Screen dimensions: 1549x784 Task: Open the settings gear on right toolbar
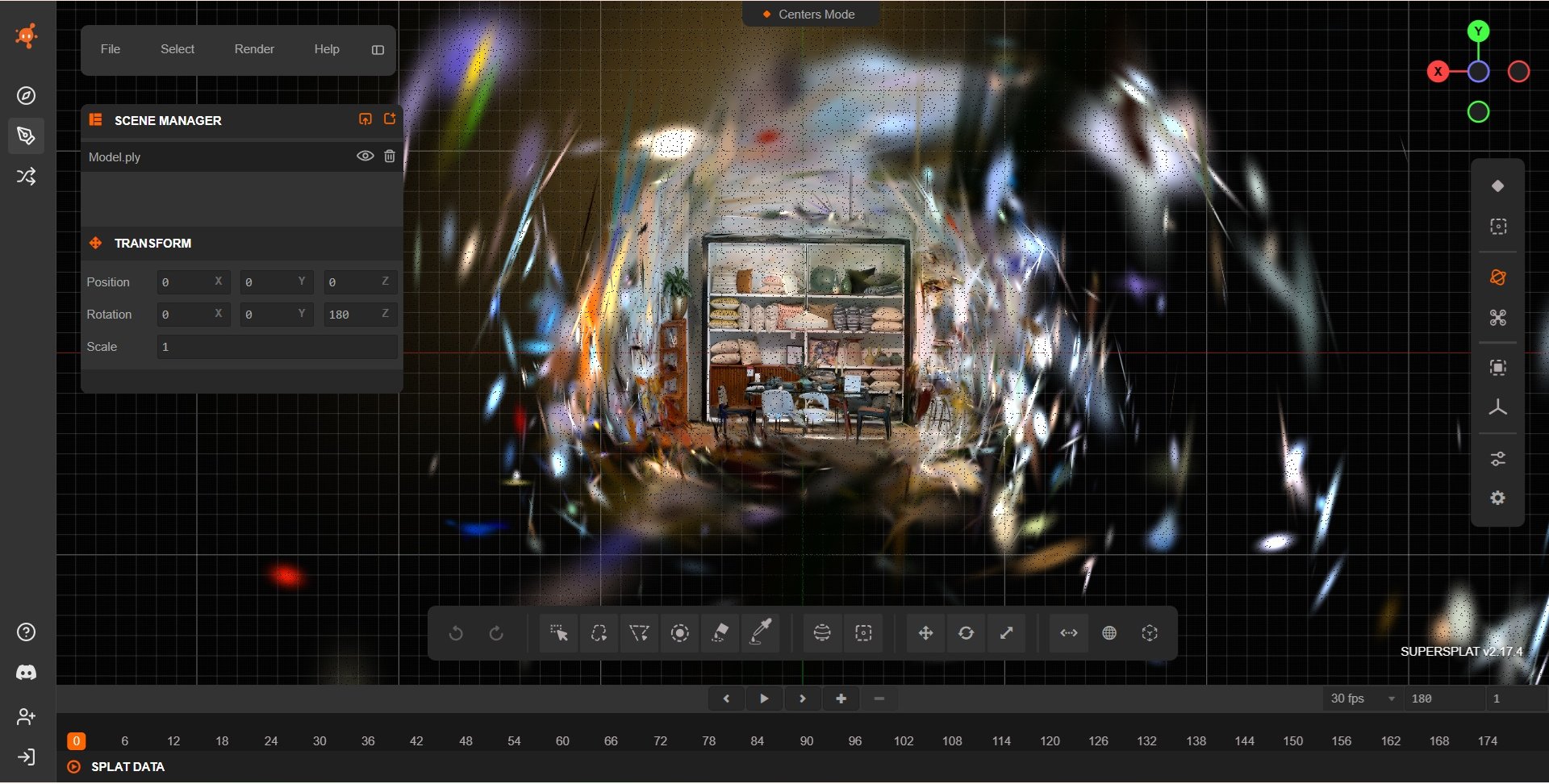(x=1498, y=498)
